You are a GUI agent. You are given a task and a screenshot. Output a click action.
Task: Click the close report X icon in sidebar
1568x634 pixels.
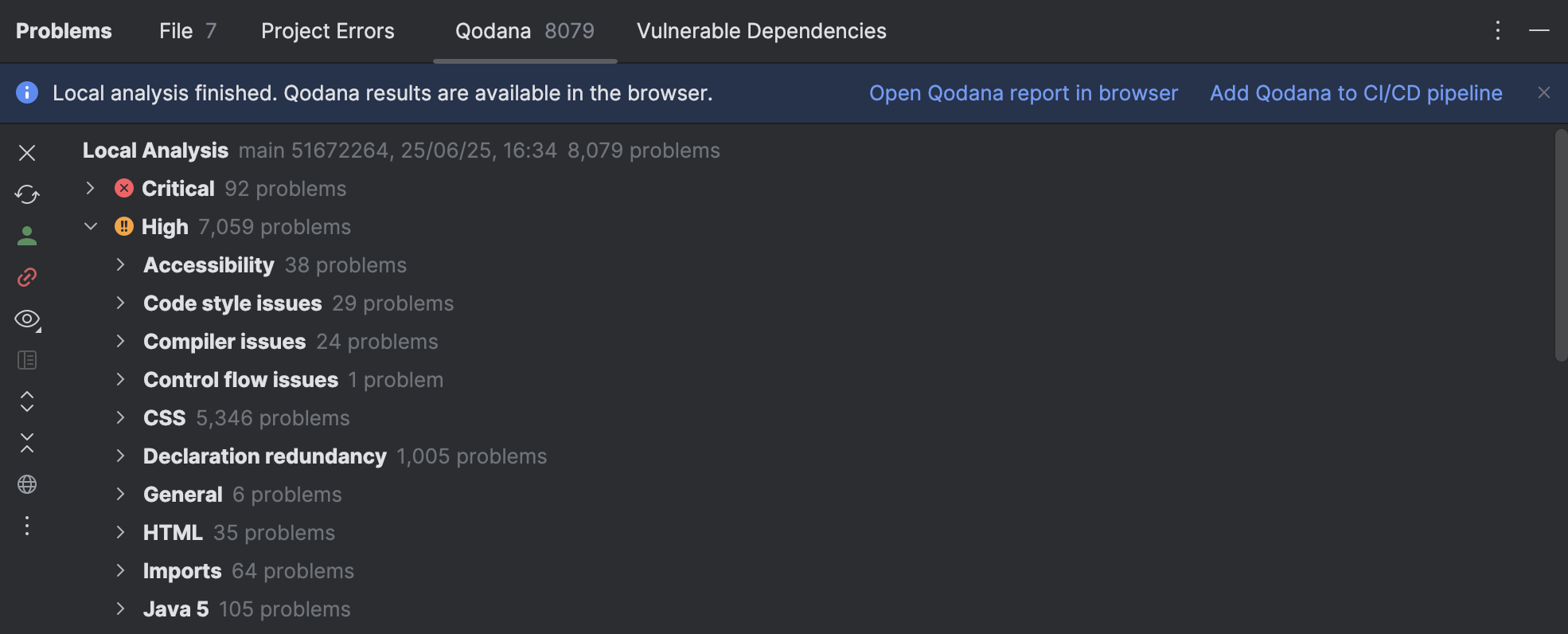(x=27, y=153)
